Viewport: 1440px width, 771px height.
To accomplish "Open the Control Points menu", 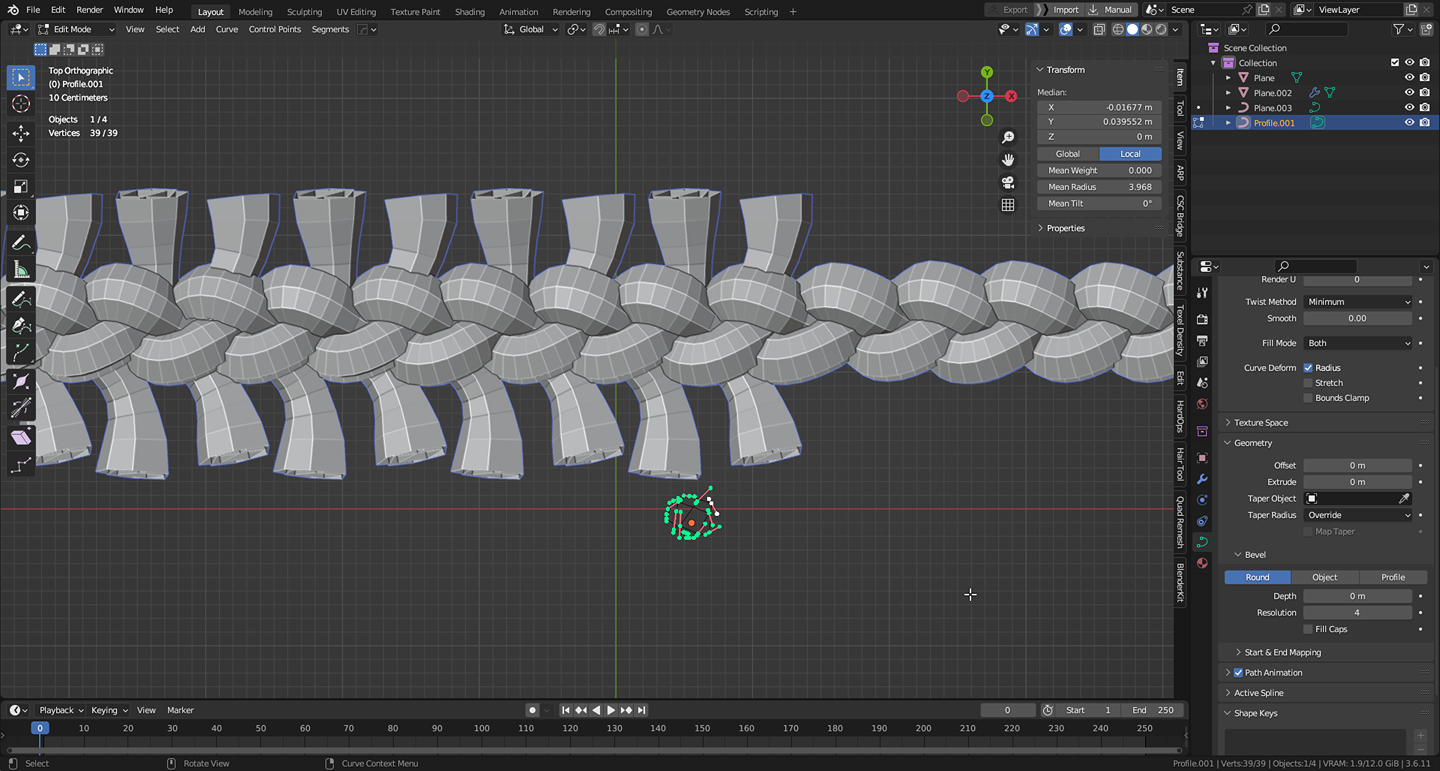I will tap(274, 29).
